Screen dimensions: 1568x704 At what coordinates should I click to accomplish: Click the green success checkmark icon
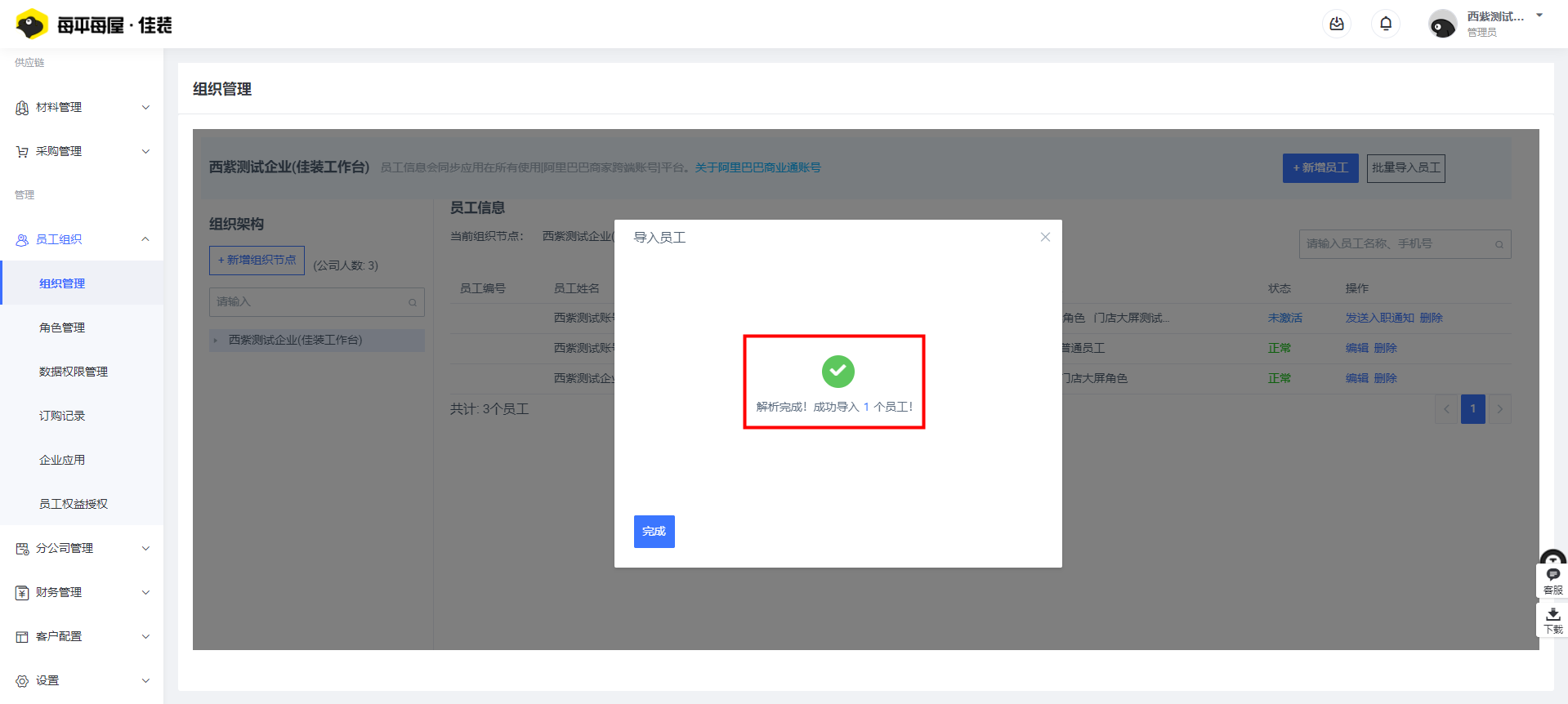pos(838,372)
